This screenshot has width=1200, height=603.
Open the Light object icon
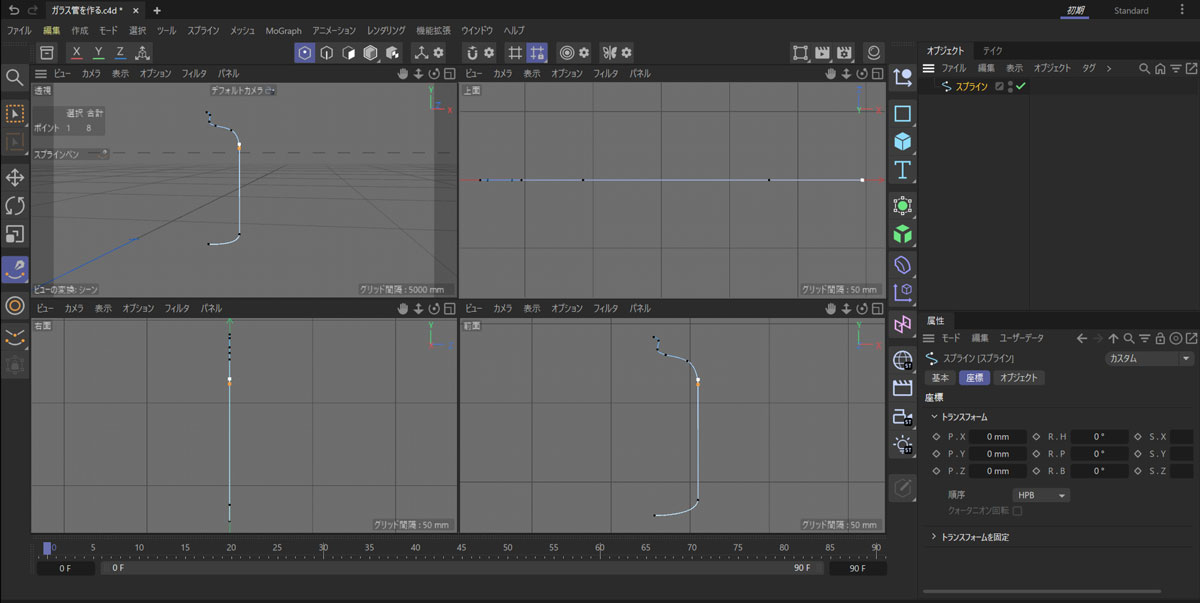[x=903, y=444]
